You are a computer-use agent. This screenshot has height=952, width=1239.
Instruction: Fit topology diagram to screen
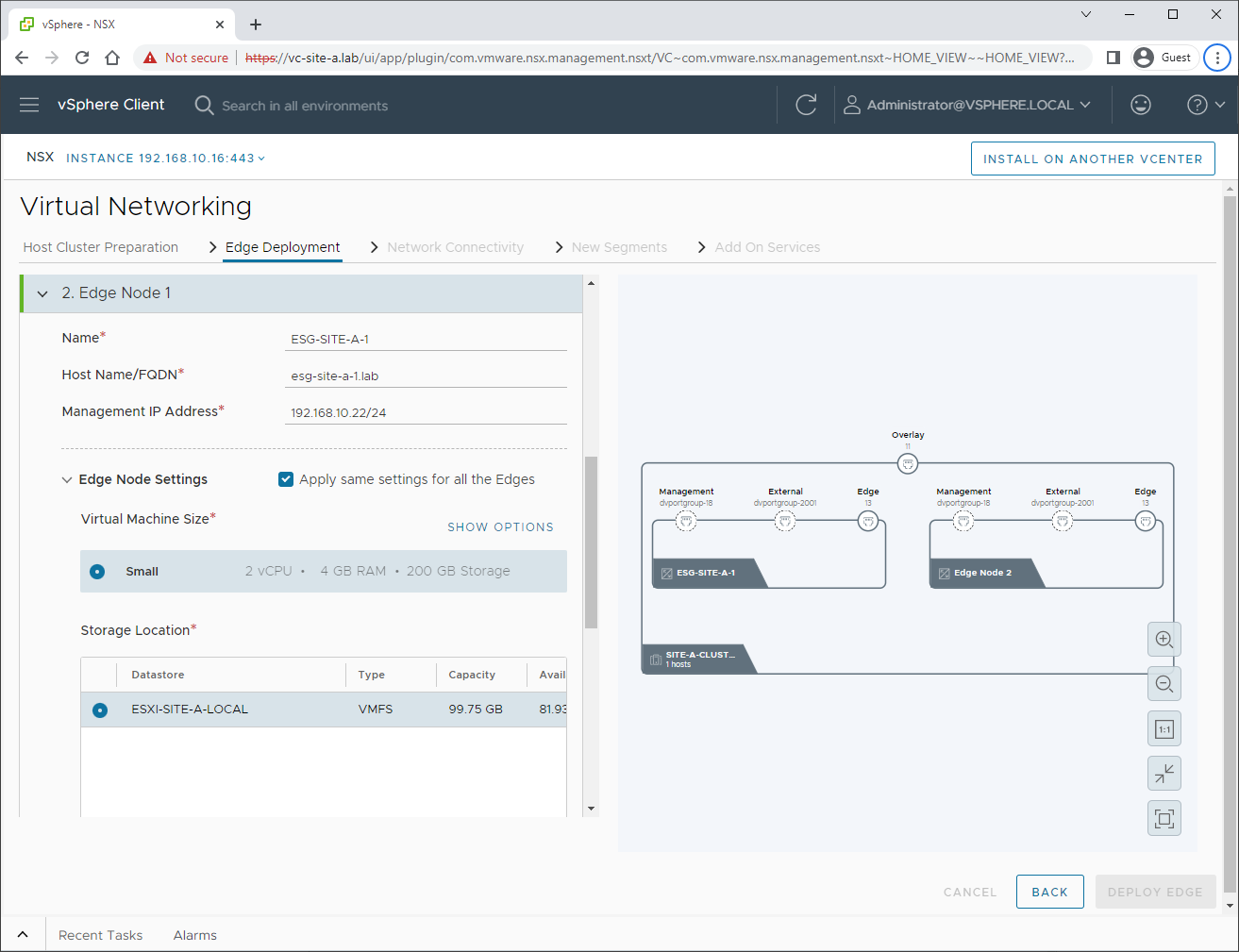click(1164, 819)
